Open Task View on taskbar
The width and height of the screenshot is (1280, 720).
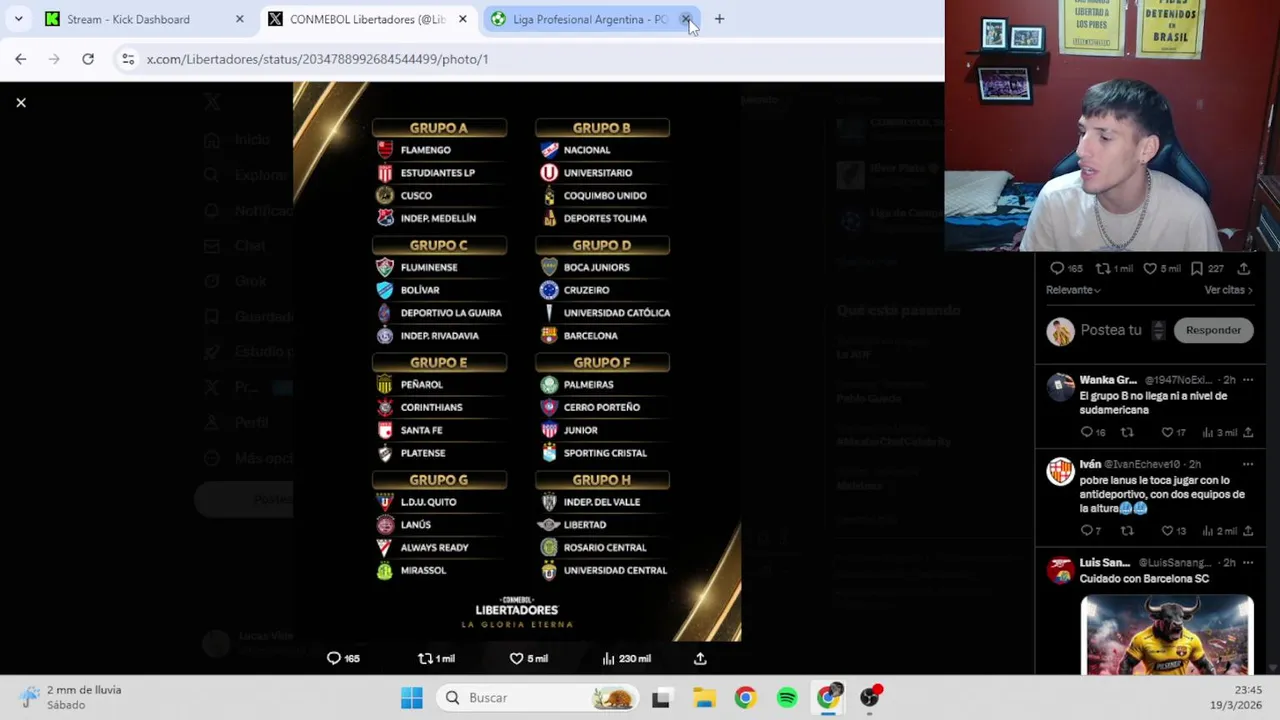point(661,698)
